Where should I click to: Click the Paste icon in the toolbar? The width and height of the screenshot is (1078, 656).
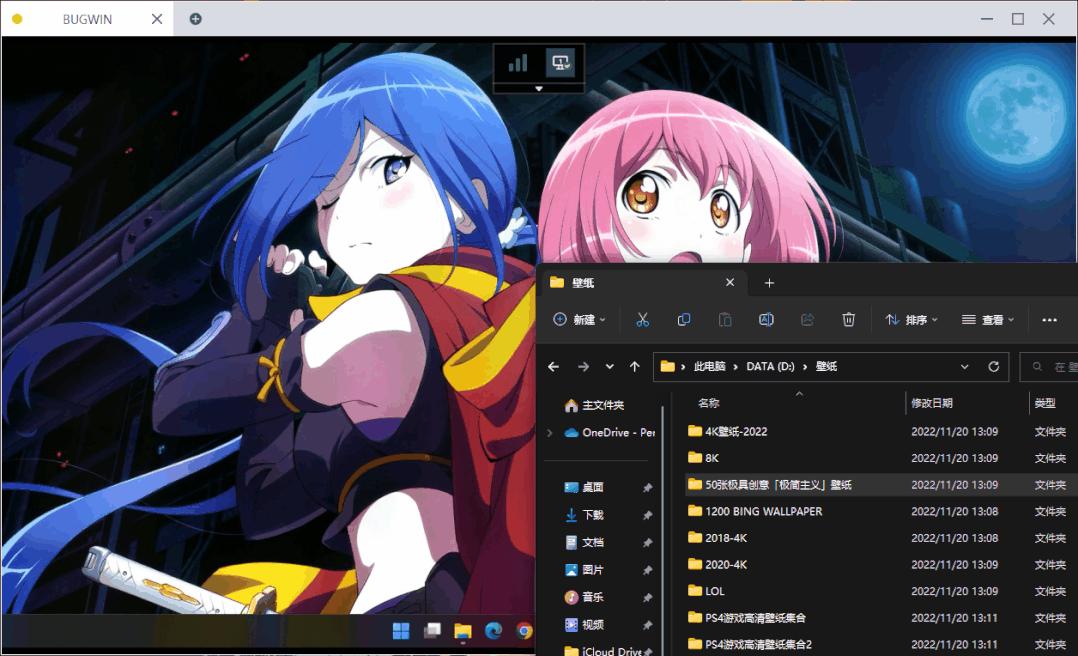click(724, 319)
